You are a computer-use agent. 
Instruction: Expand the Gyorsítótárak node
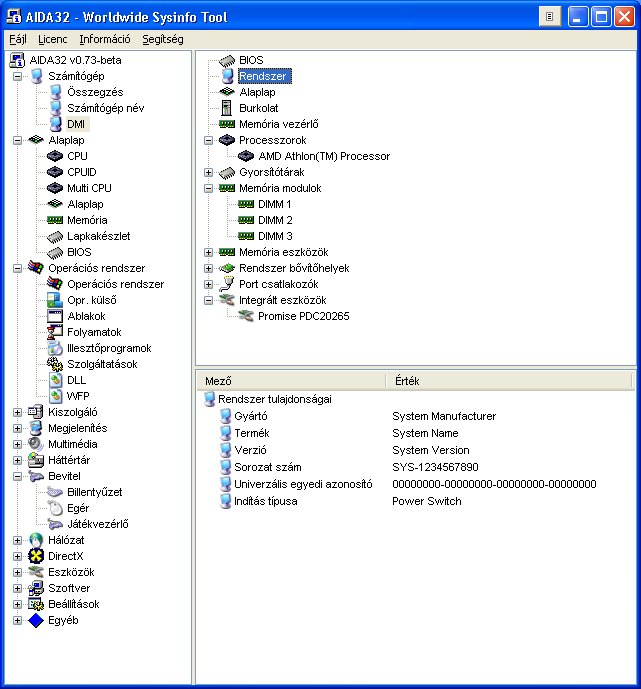point(209,172)
